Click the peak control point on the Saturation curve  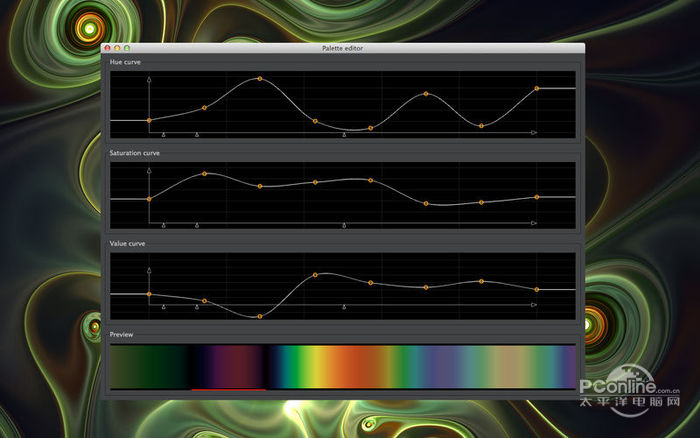204,174
